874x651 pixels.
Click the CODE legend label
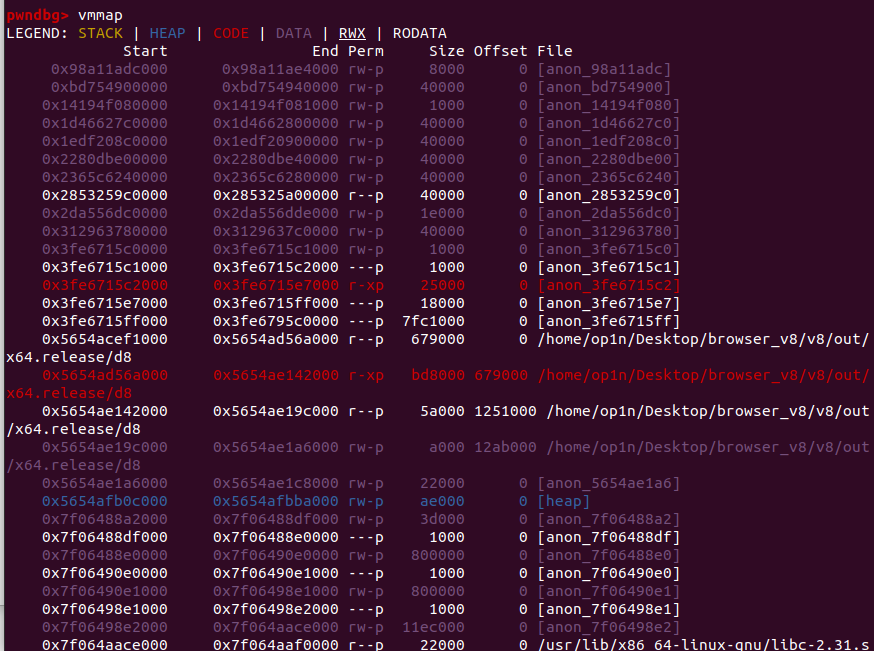coord(231,32)
